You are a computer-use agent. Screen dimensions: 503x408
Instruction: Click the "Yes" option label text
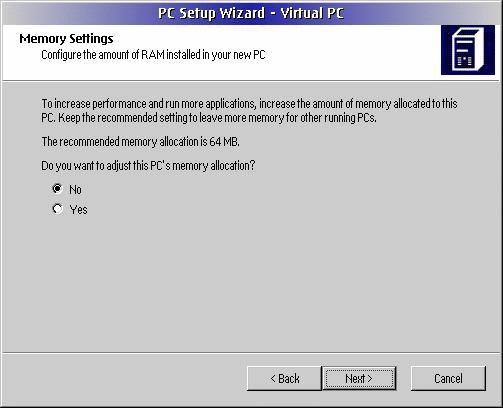coord(78,210)
